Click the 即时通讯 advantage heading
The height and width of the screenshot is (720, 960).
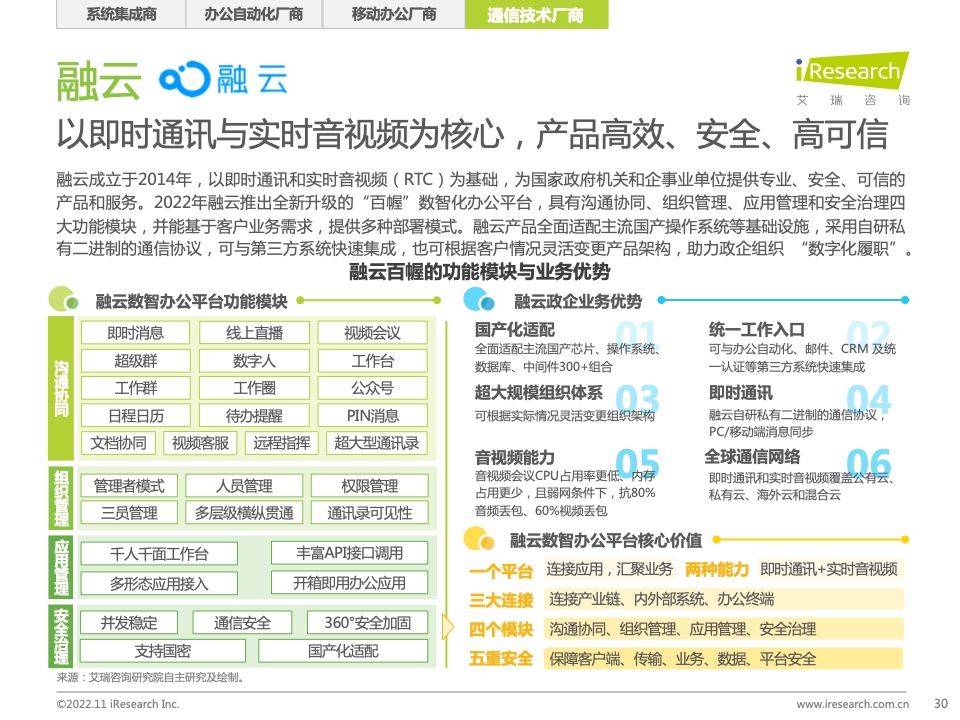coord(740,392)
